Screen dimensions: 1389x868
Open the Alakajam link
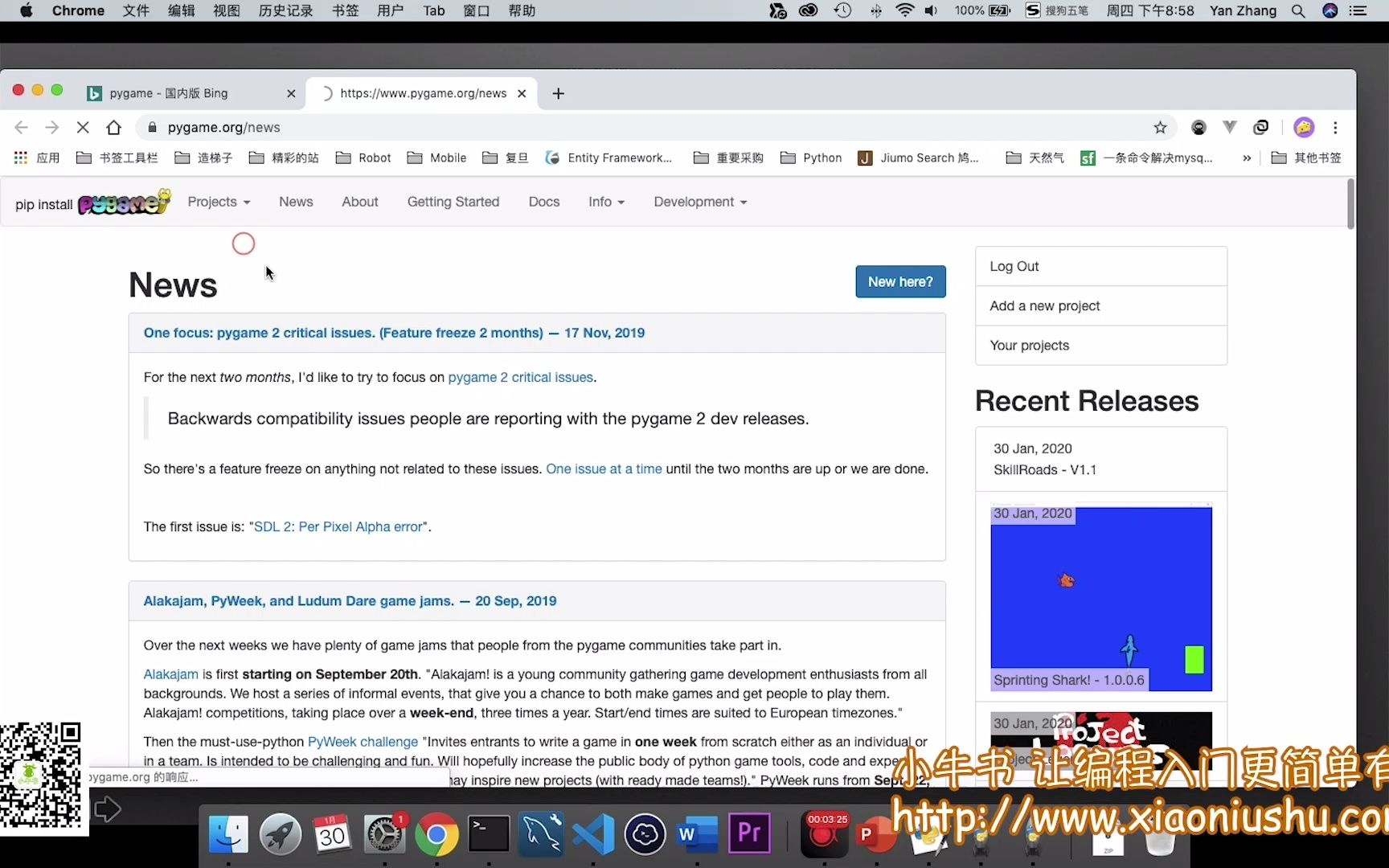[x=170, y=674]
